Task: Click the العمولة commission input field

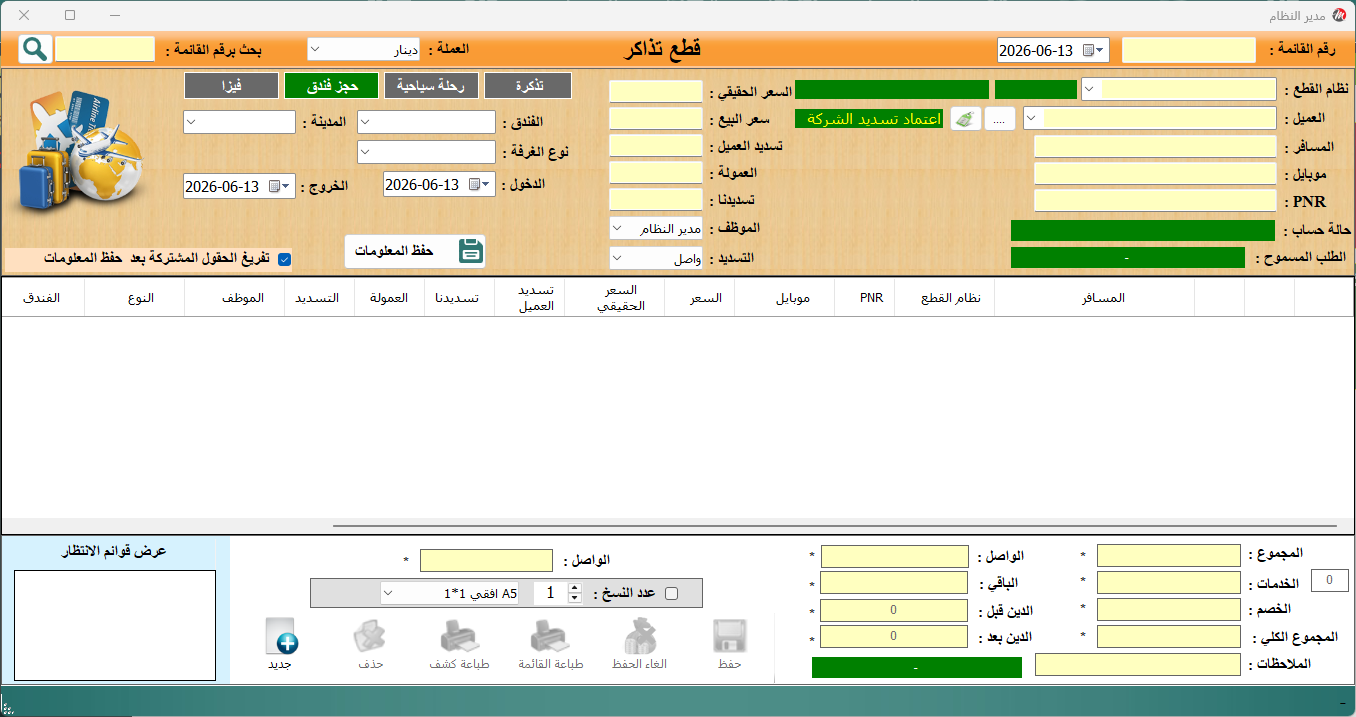Action: click(x=656, y=173)
